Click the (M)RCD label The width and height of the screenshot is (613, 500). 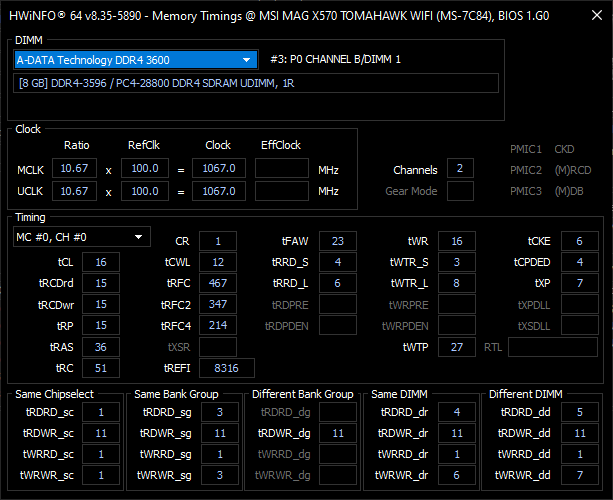pyautogui.click(x=573, y=170)
